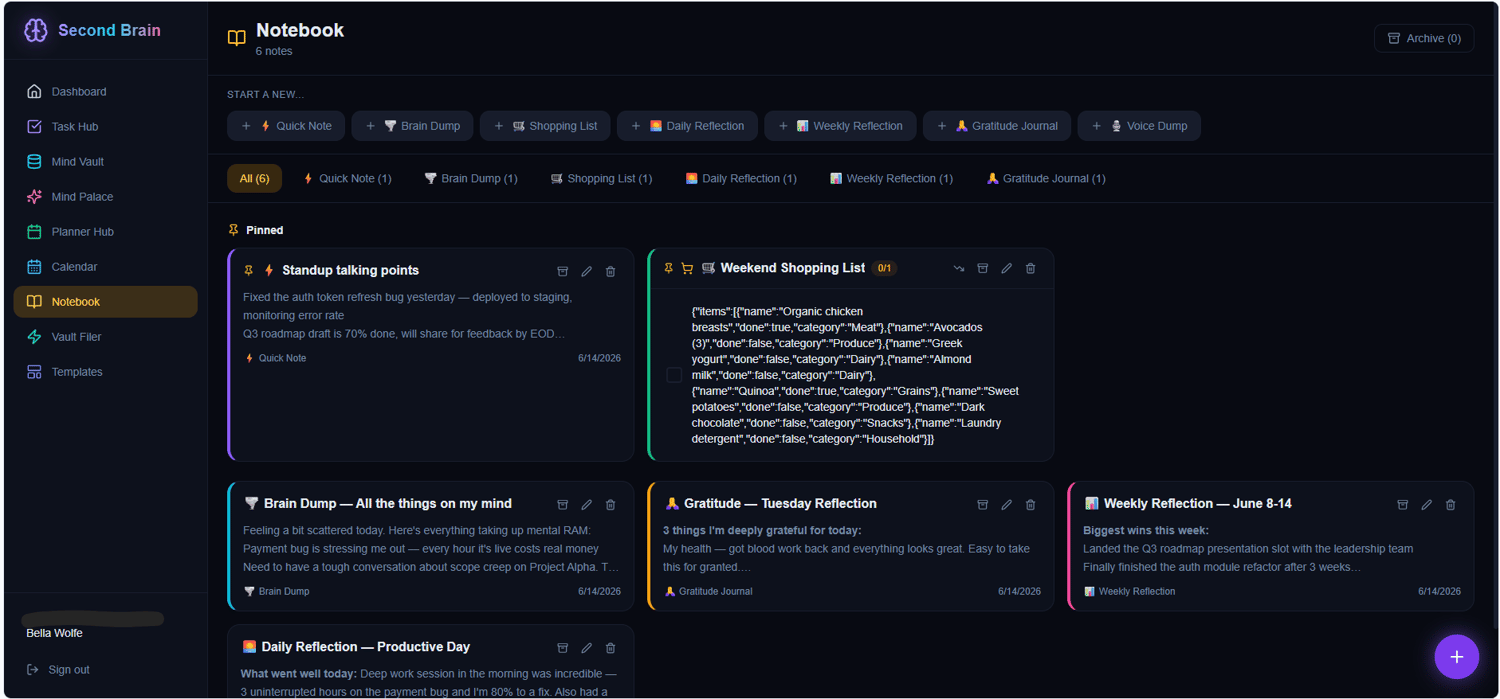Screen dimensions: 1500x699
Task: Edit the Daily Reflection Productive Day note
Action: click(x=587, y=648)
